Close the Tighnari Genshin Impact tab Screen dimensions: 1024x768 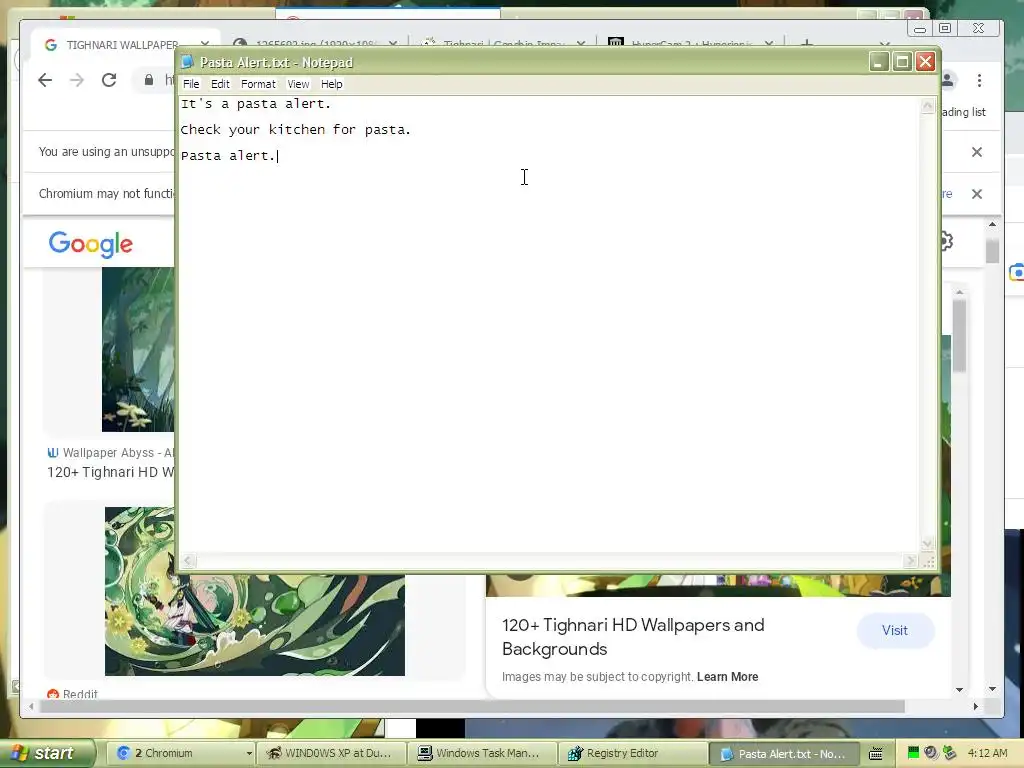581,44
